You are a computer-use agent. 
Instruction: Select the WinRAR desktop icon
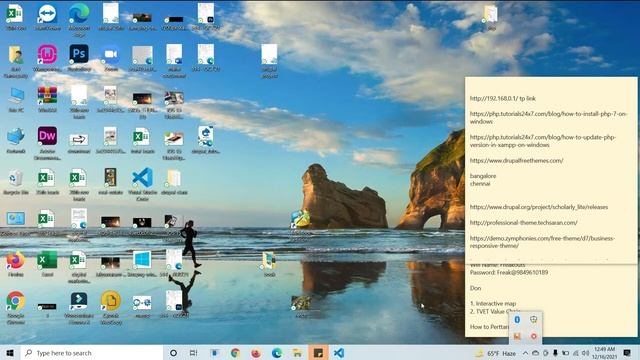pos(47,99)
